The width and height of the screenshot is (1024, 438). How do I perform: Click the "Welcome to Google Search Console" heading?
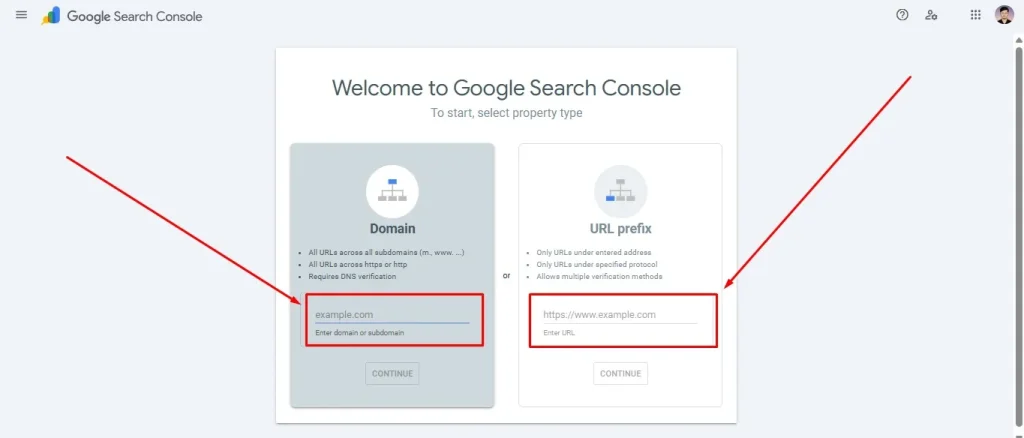pos(506,88)
